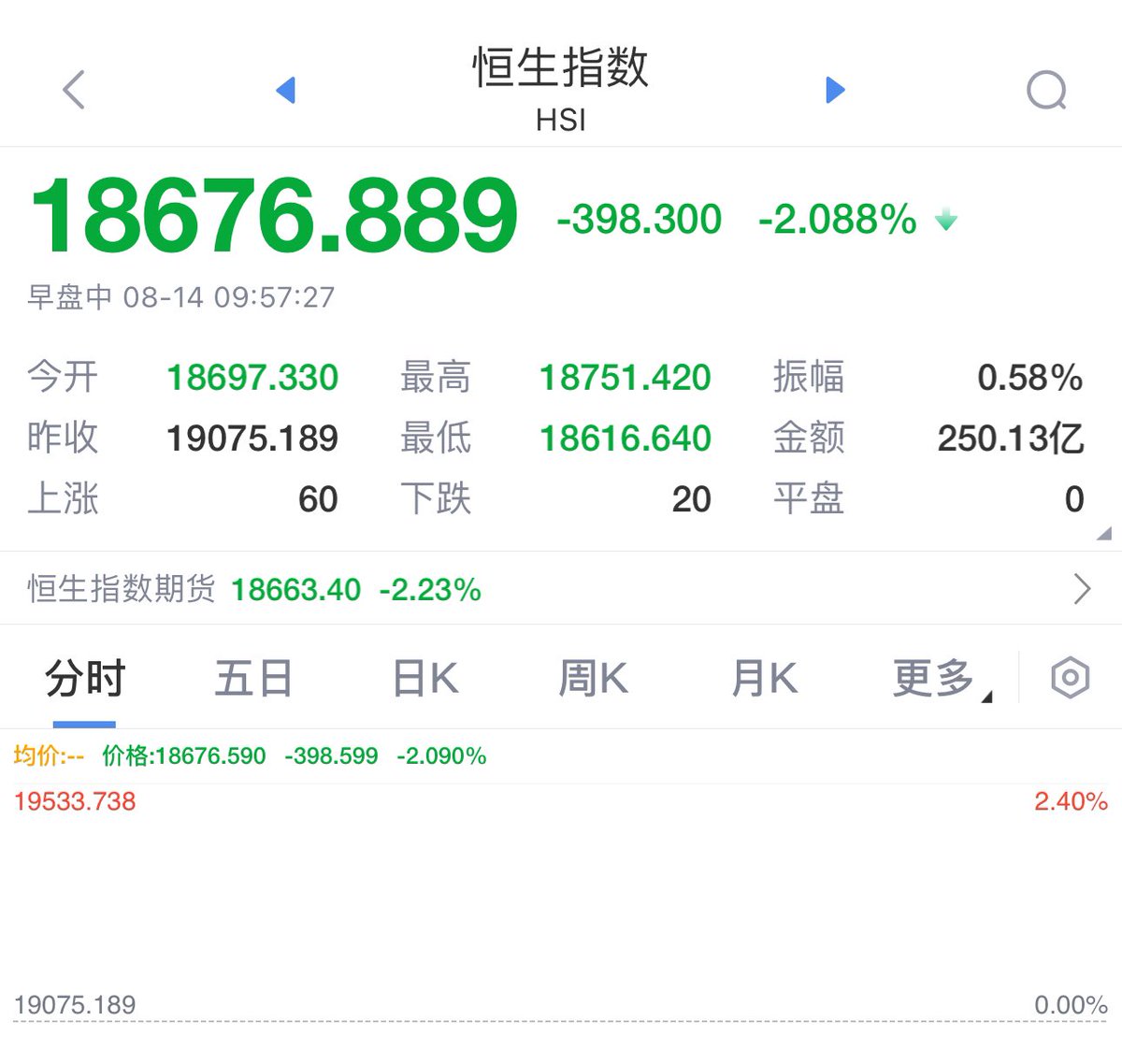Viewport: 1122px width, 1064px height.
Task: Tap chart upper axis 2.40%
Action: [1071, 801]
